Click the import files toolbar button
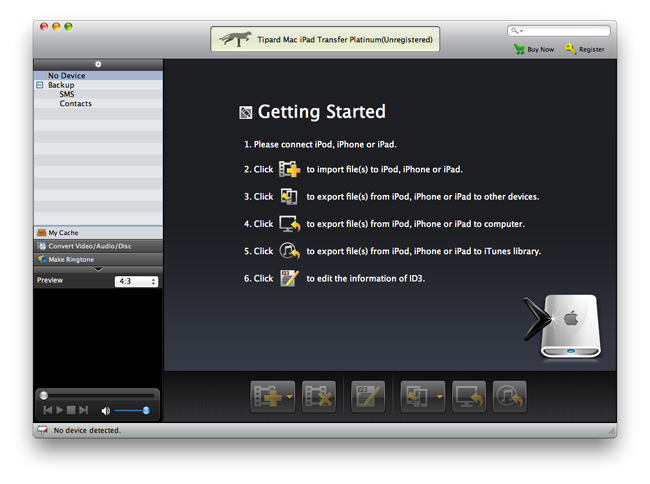Screen dimensions: 650x484 (268, 397)
